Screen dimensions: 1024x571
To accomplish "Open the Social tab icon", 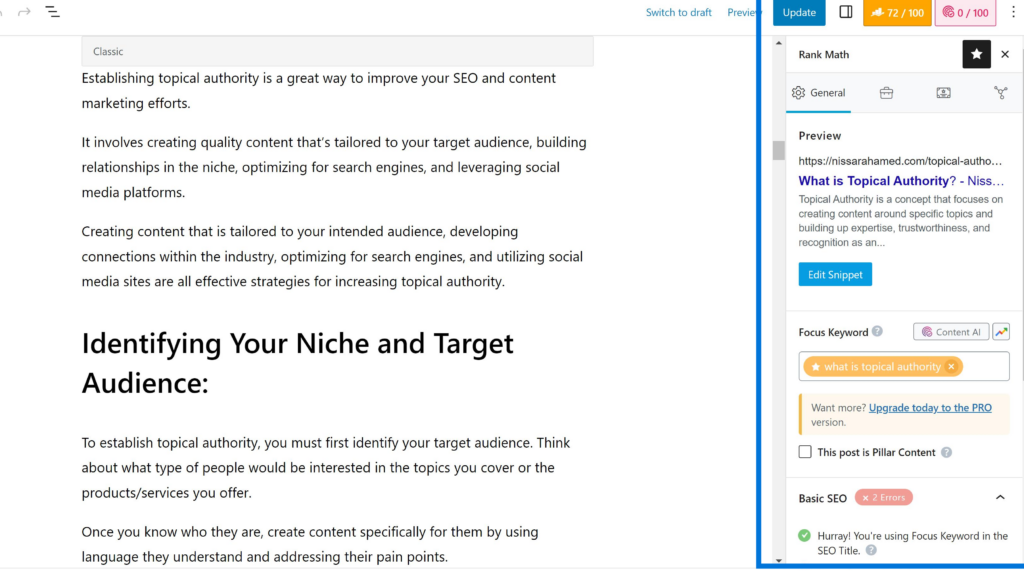I will click(x=1000, y=93).
